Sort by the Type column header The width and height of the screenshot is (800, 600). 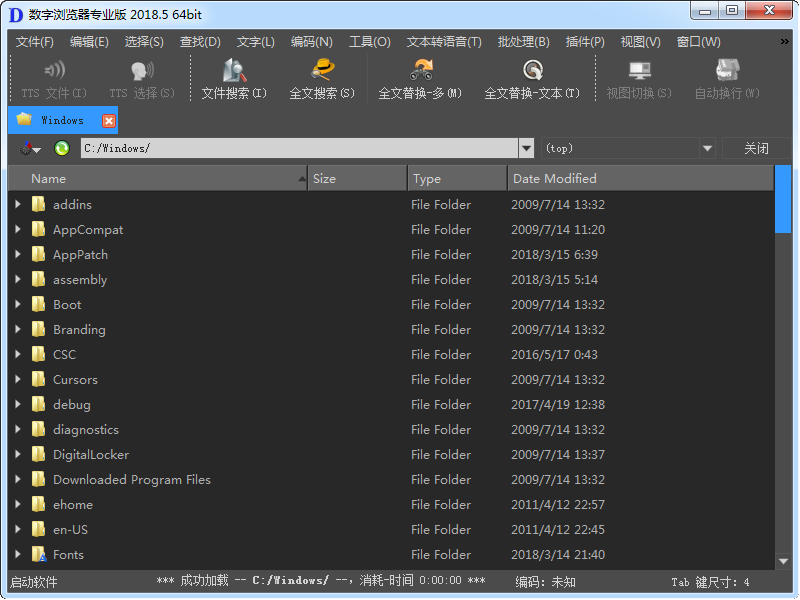458,179
